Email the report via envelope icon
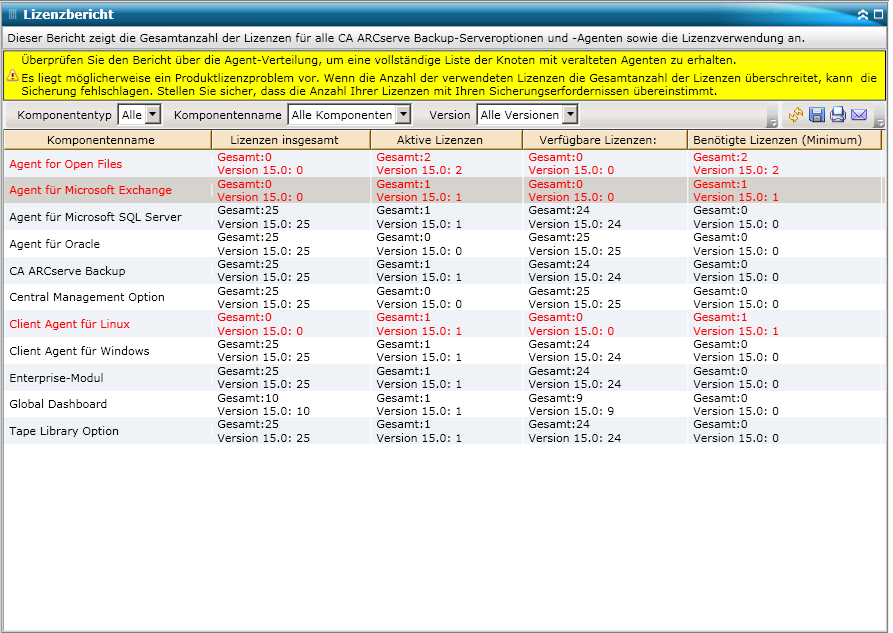The height and width of the screenshot is (633, 893). coord(859,115)
